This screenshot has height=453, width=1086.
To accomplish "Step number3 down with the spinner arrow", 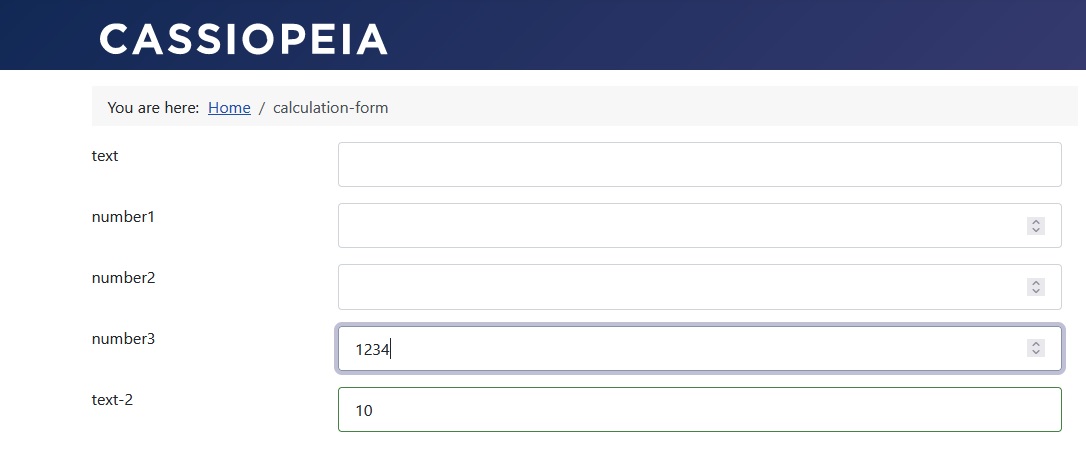I will click(x=1036, y=353).
